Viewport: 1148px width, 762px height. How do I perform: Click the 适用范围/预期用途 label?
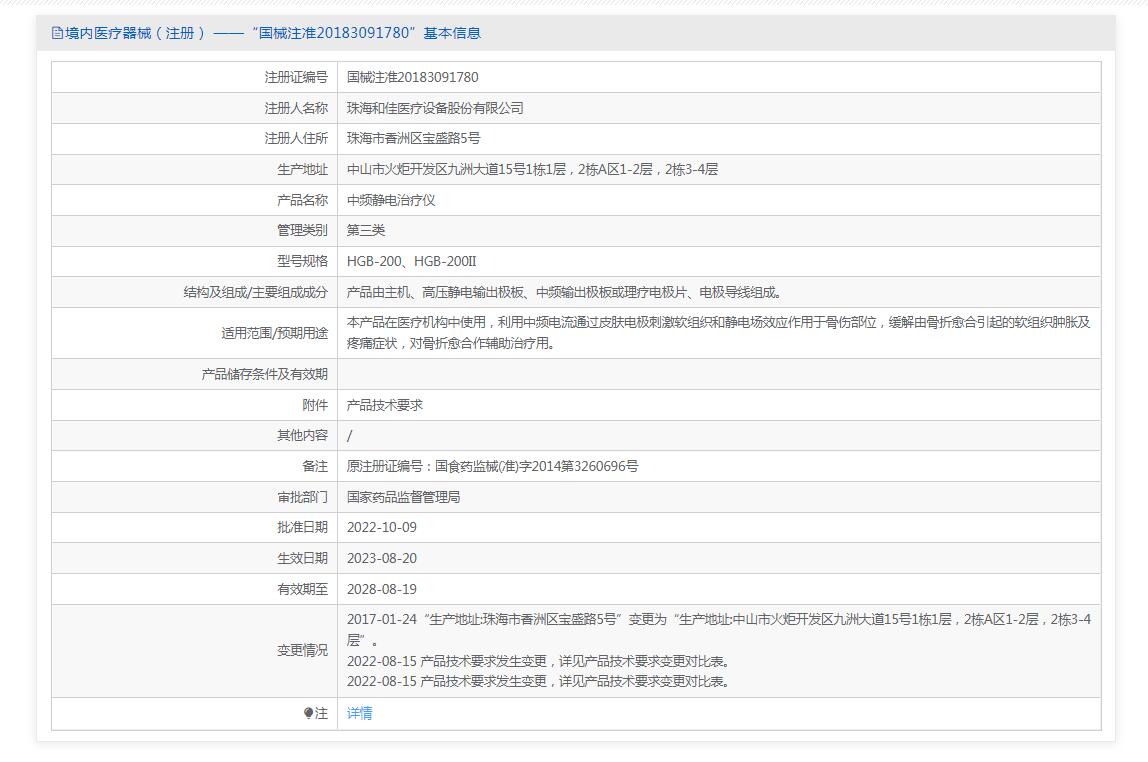click(x=275, y=333)
